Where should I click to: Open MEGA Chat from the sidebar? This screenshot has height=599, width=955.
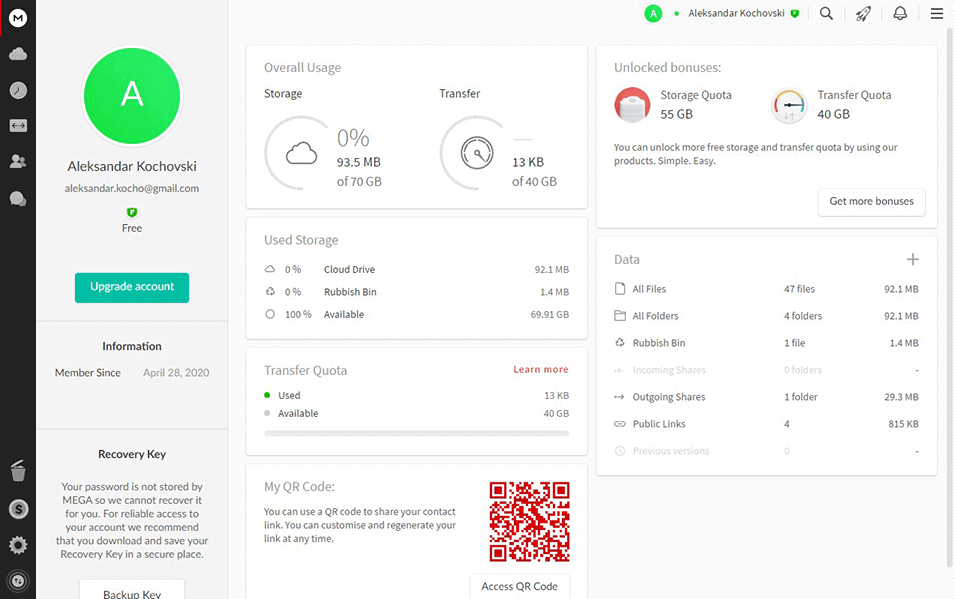coord(17,198)
